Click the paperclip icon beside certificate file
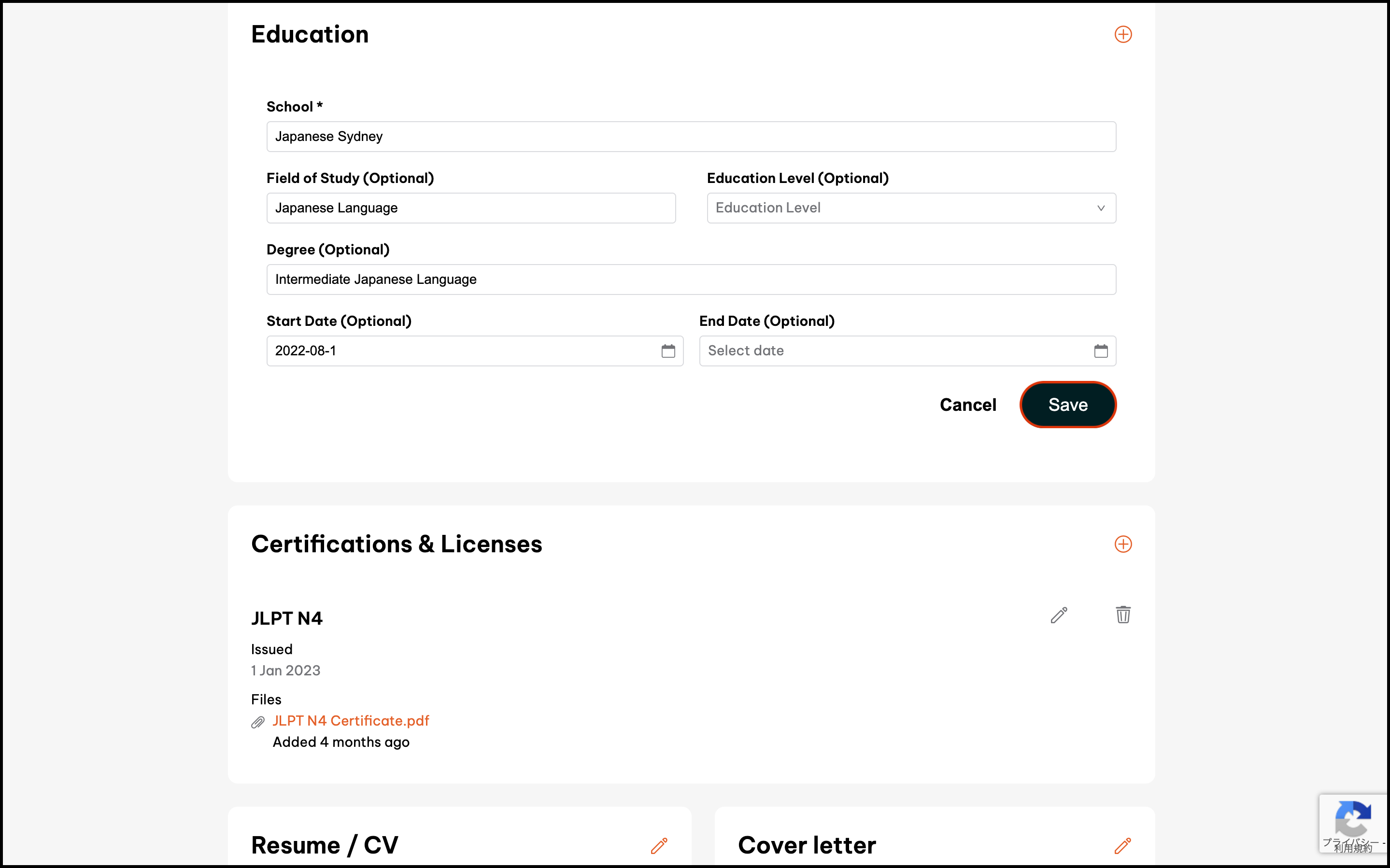Image resolution: width=1390 pixels, height=868 pixels. click(x=258, y=722)
